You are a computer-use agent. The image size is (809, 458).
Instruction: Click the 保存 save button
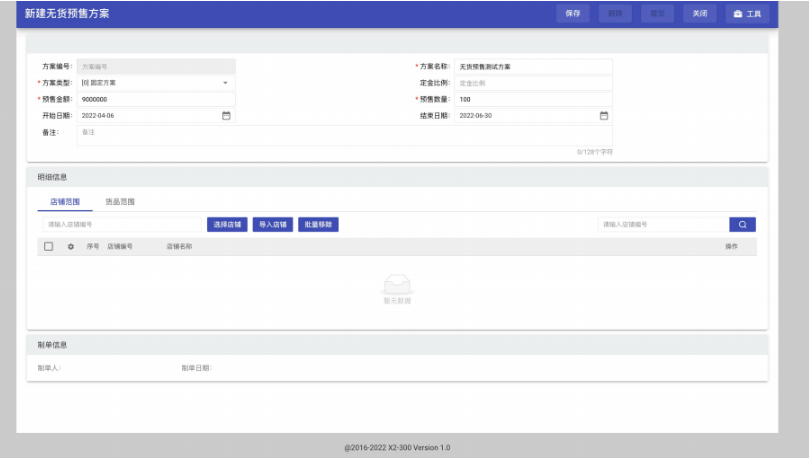(573, 14)
